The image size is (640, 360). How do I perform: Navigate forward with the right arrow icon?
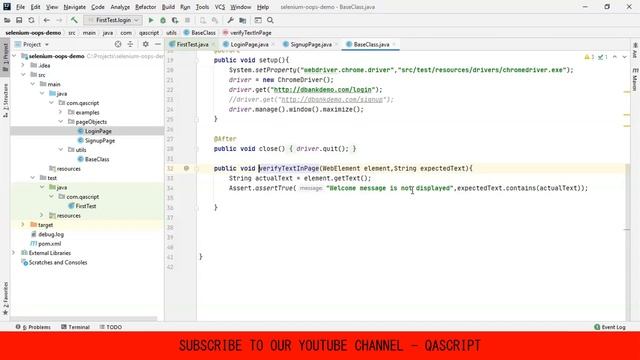59,20
